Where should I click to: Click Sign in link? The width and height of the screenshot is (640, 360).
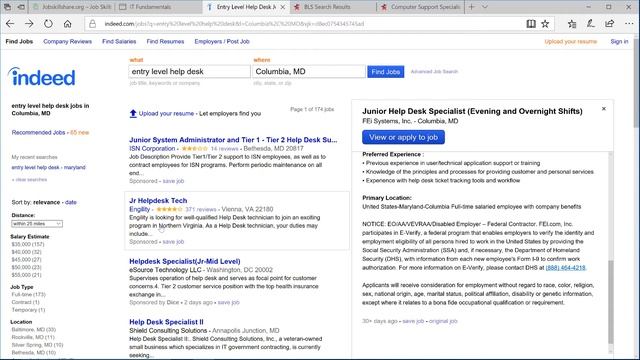tap(619, 42)
